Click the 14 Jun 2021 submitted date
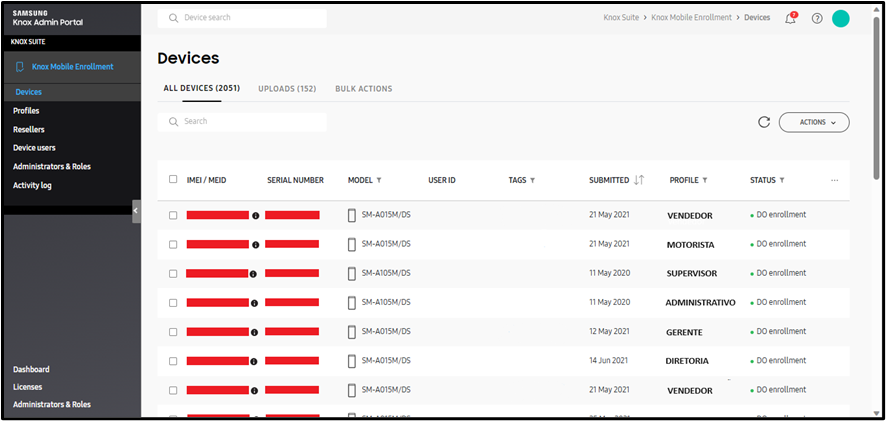886x421 pixels. point(609,361)
